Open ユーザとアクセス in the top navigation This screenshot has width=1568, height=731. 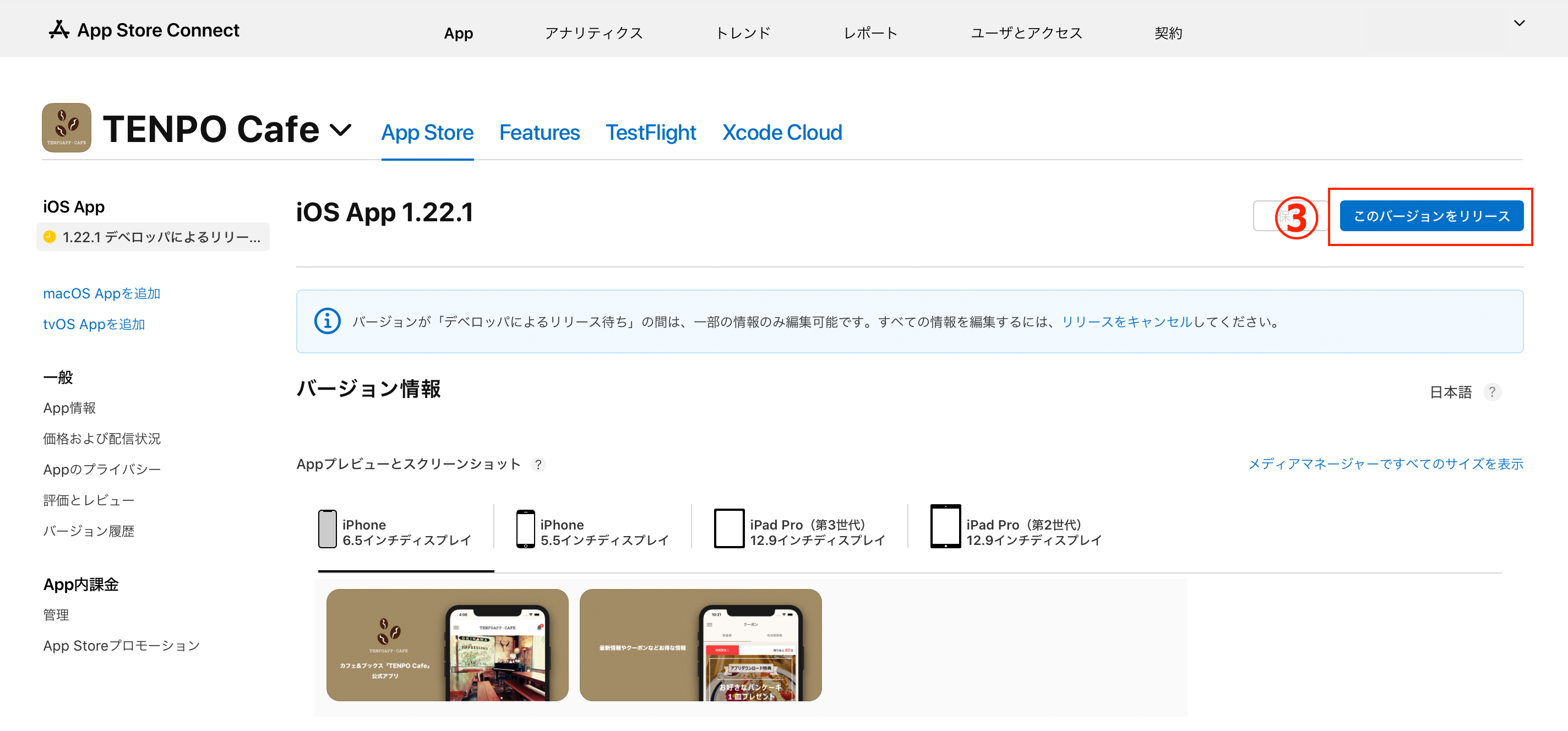(x=1026, y=33)
